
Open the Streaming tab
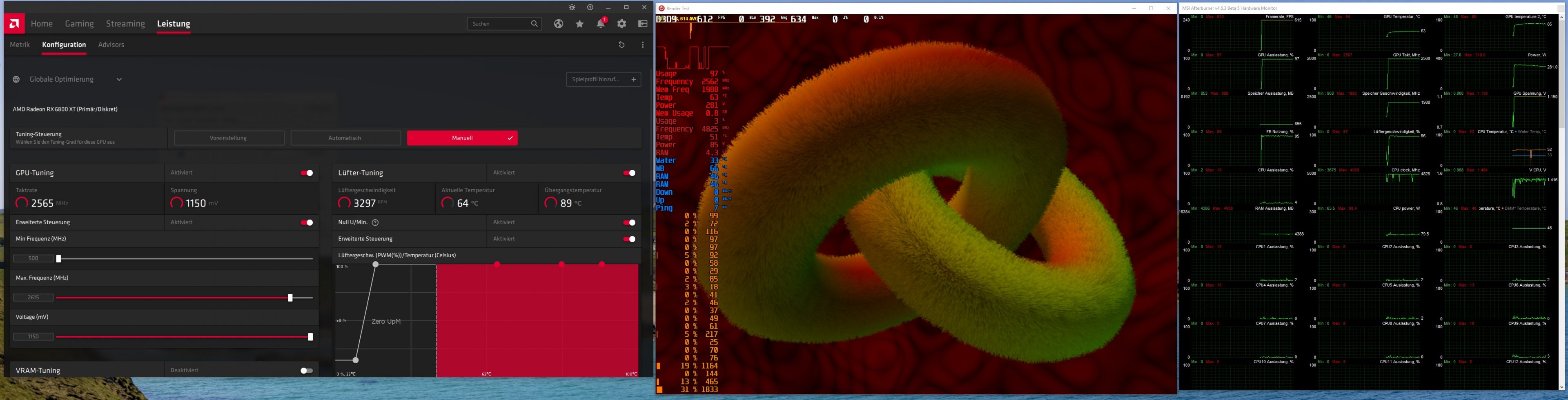tap(125, 24)
